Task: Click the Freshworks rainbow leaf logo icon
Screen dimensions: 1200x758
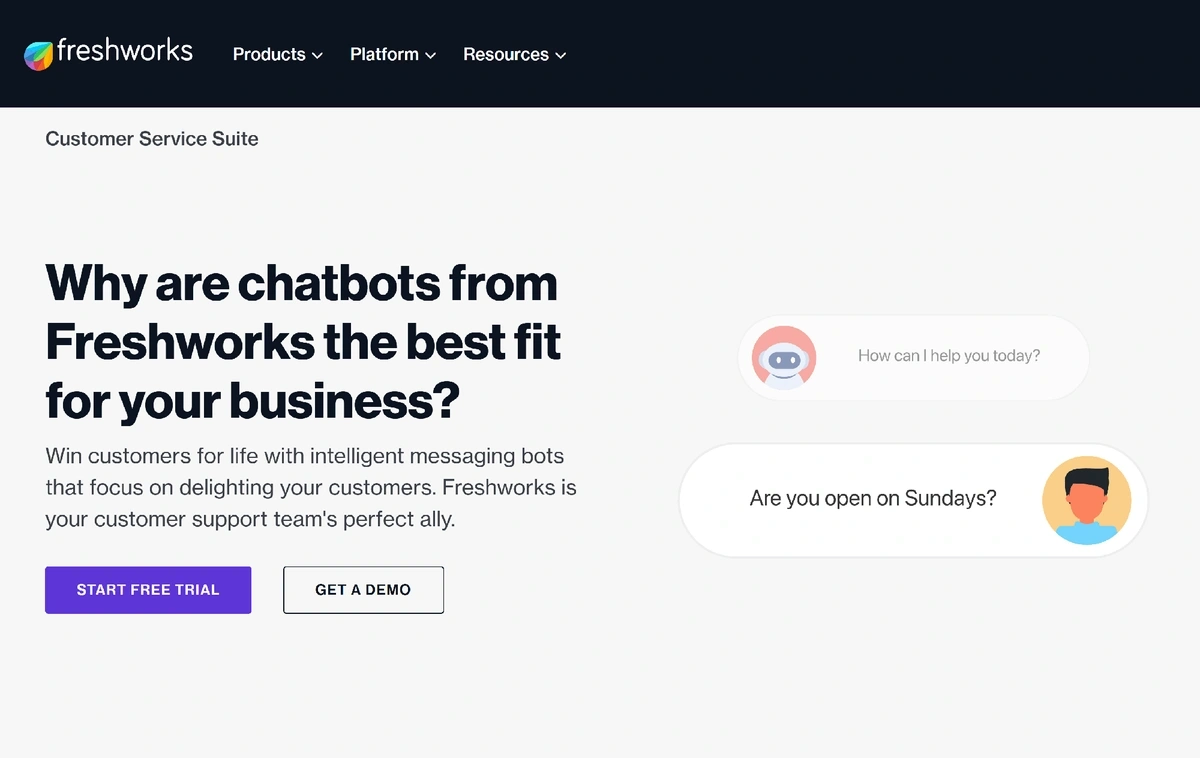Action: [39, 55]
